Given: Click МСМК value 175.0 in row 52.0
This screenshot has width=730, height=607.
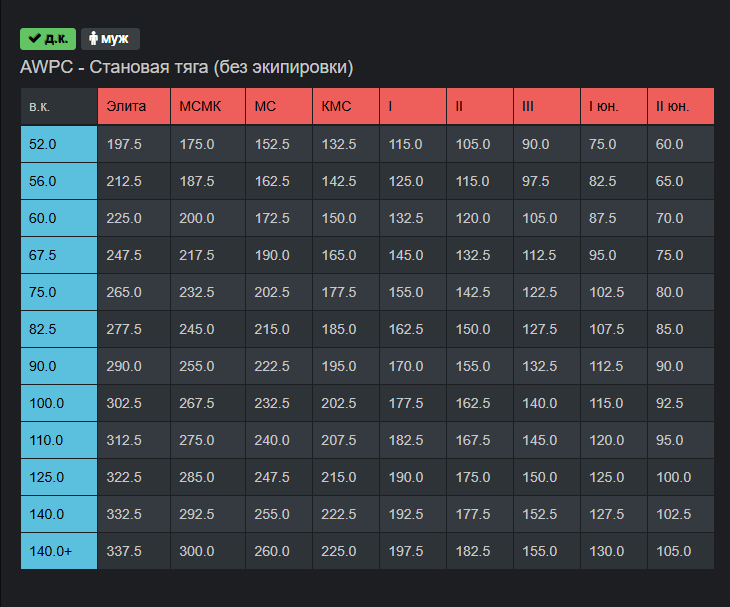Looking at the screenshot, I should (208, 144).
